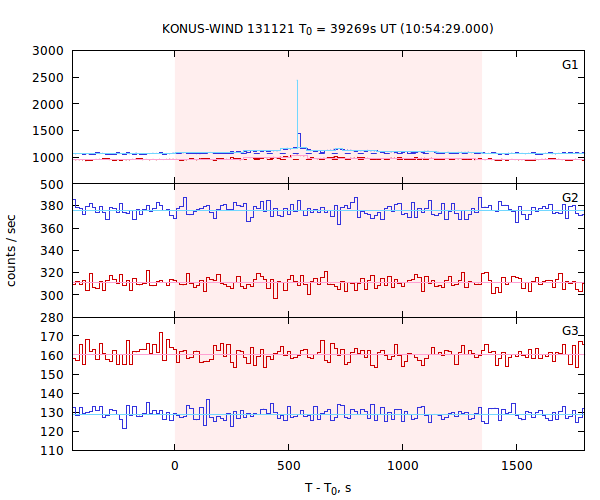Click the 120 y-axis tick label

click(x=52, y=432)
